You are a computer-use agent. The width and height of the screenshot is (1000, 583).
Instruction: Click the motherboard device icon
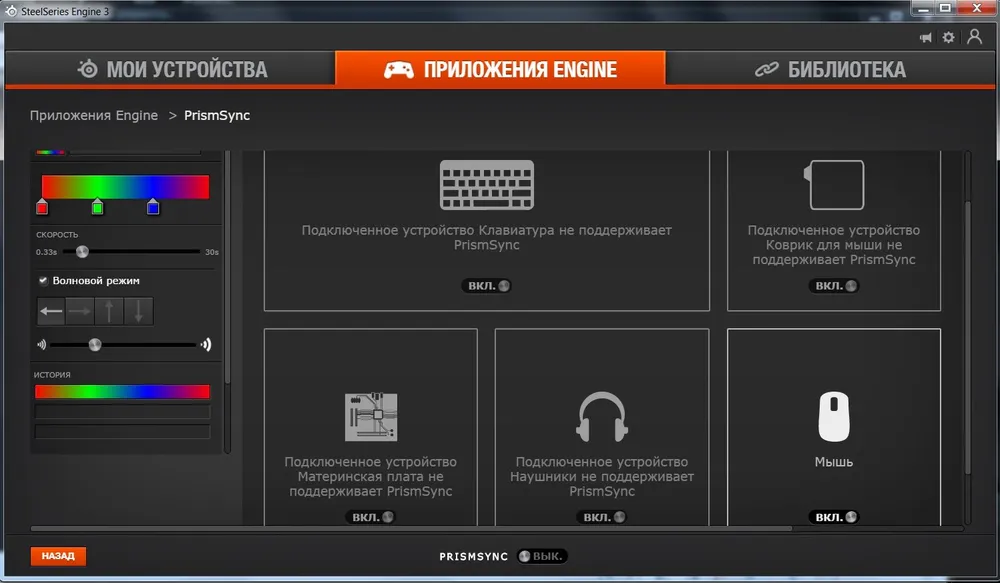371,417
